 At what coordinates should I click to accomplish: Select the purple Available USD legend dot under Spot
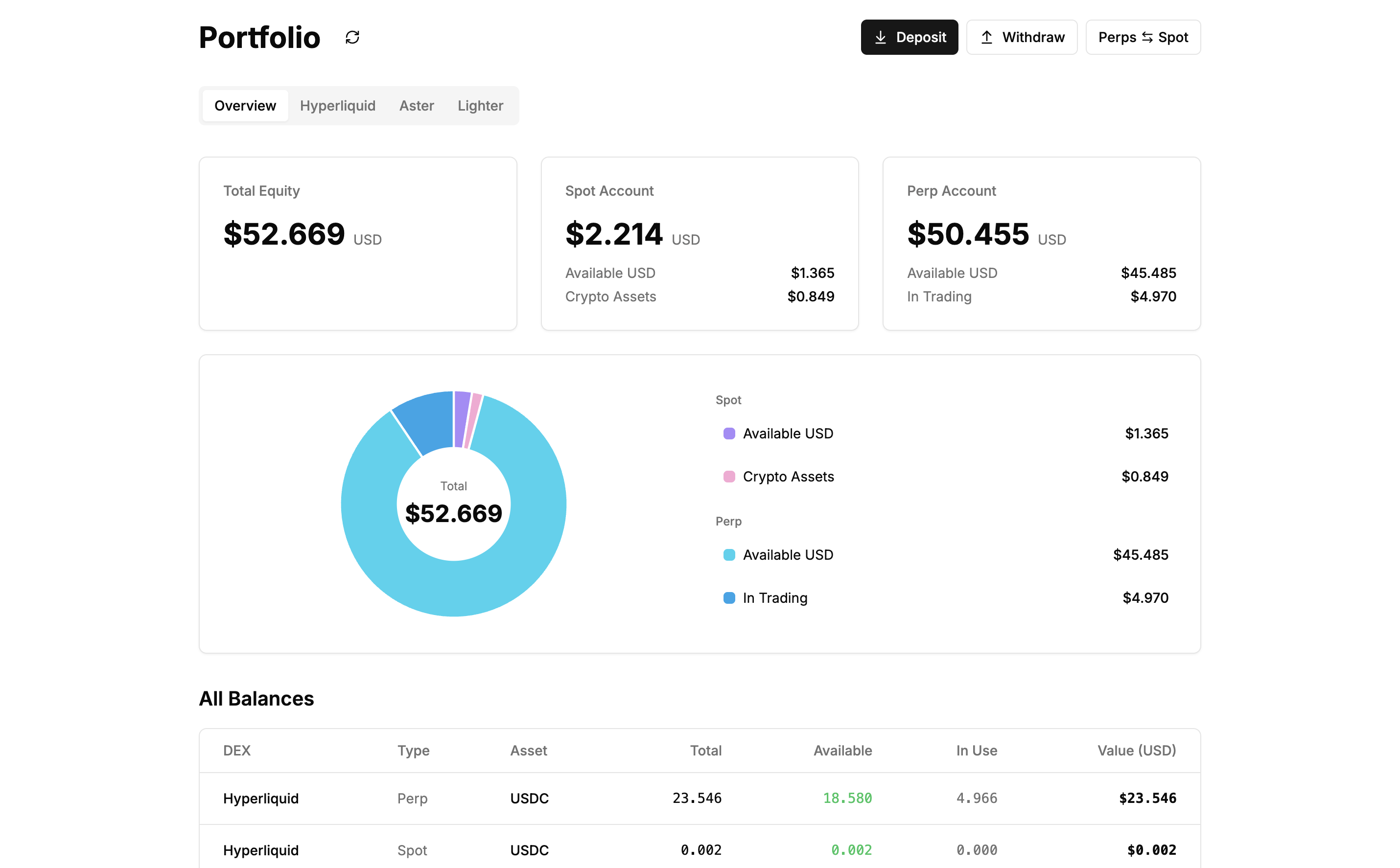click(x=729, y=434)
